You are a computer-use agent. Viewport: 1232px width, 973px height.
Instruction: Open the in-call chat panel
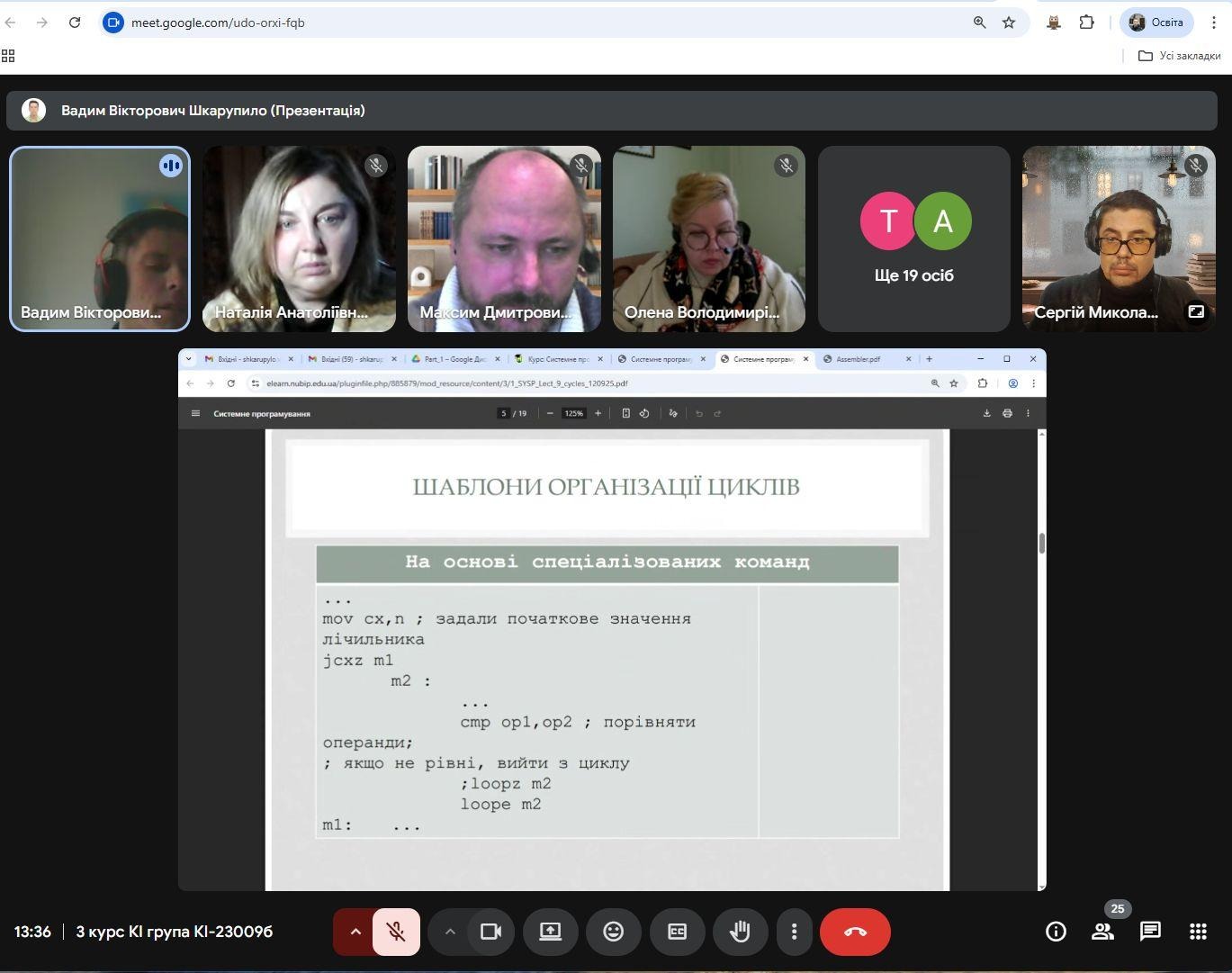click(1150, 932)
